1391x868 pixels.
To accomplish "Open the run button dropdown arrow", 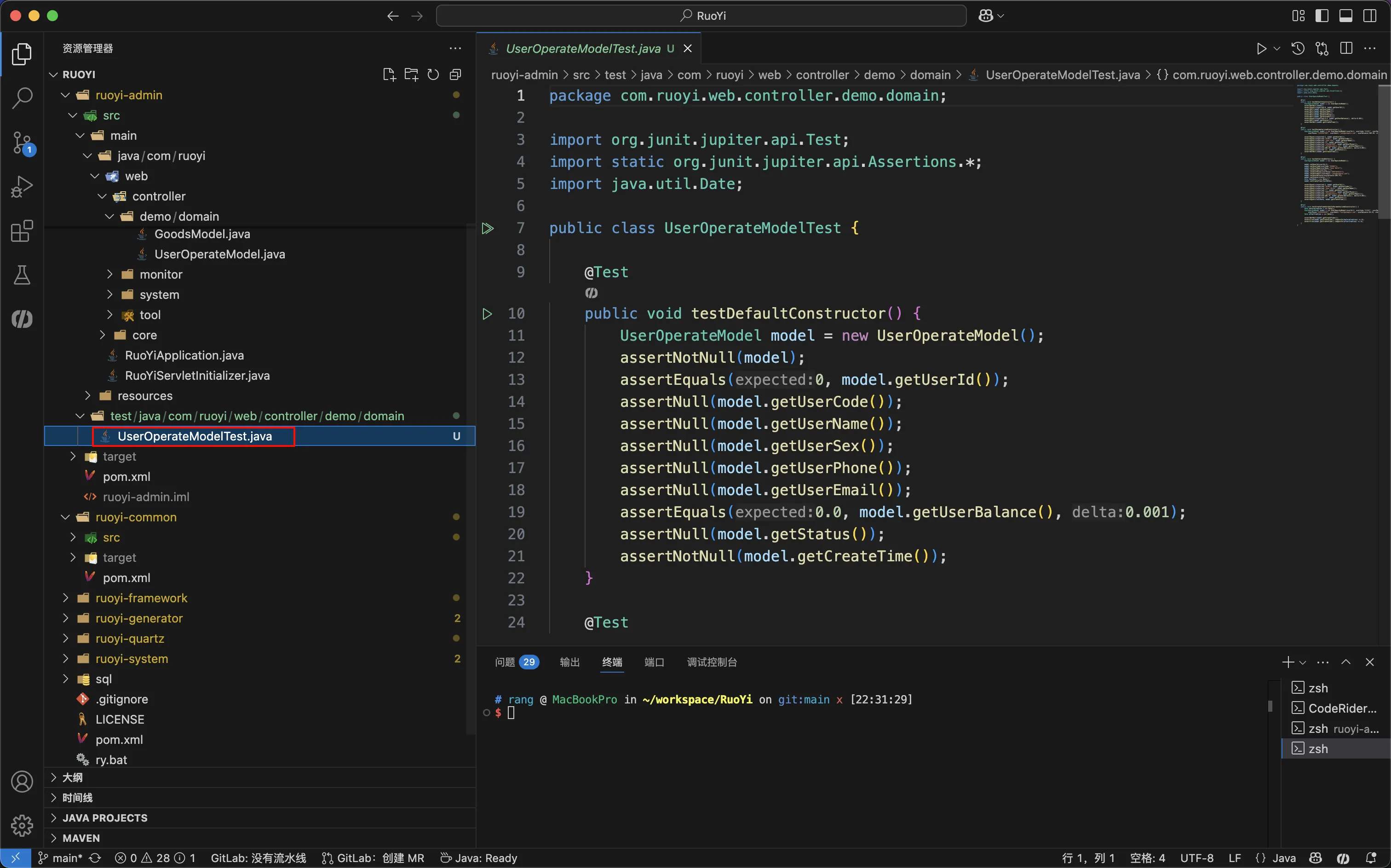I will pyautogui.click(x=1277, y=49).
